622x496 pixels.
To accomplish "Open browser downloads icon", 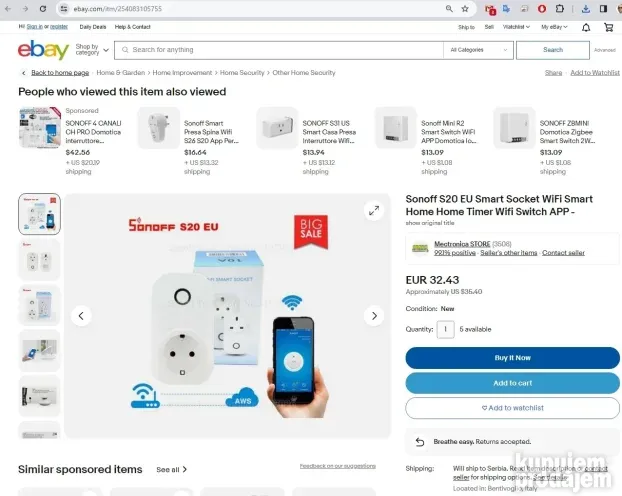I will (x=586, y=9).
